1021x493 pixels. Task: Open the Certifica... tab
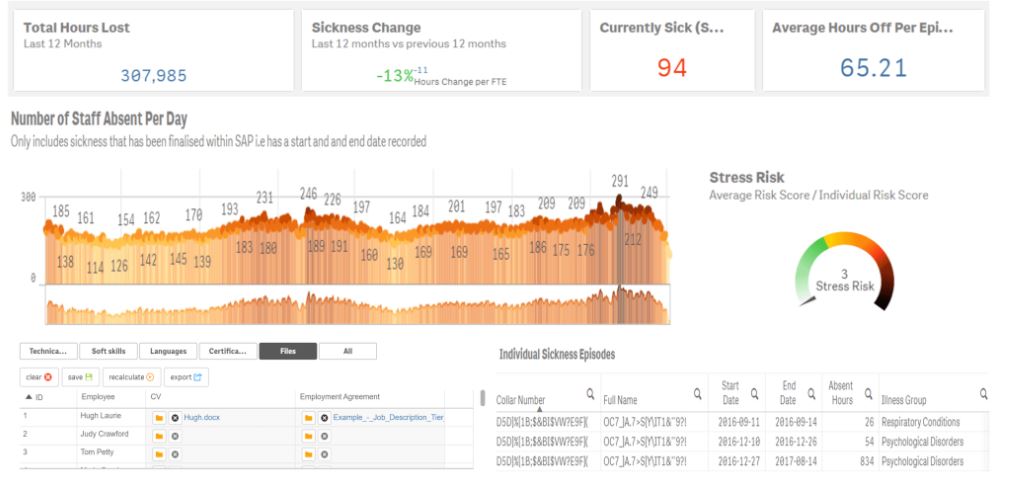[x=228, y=351]
